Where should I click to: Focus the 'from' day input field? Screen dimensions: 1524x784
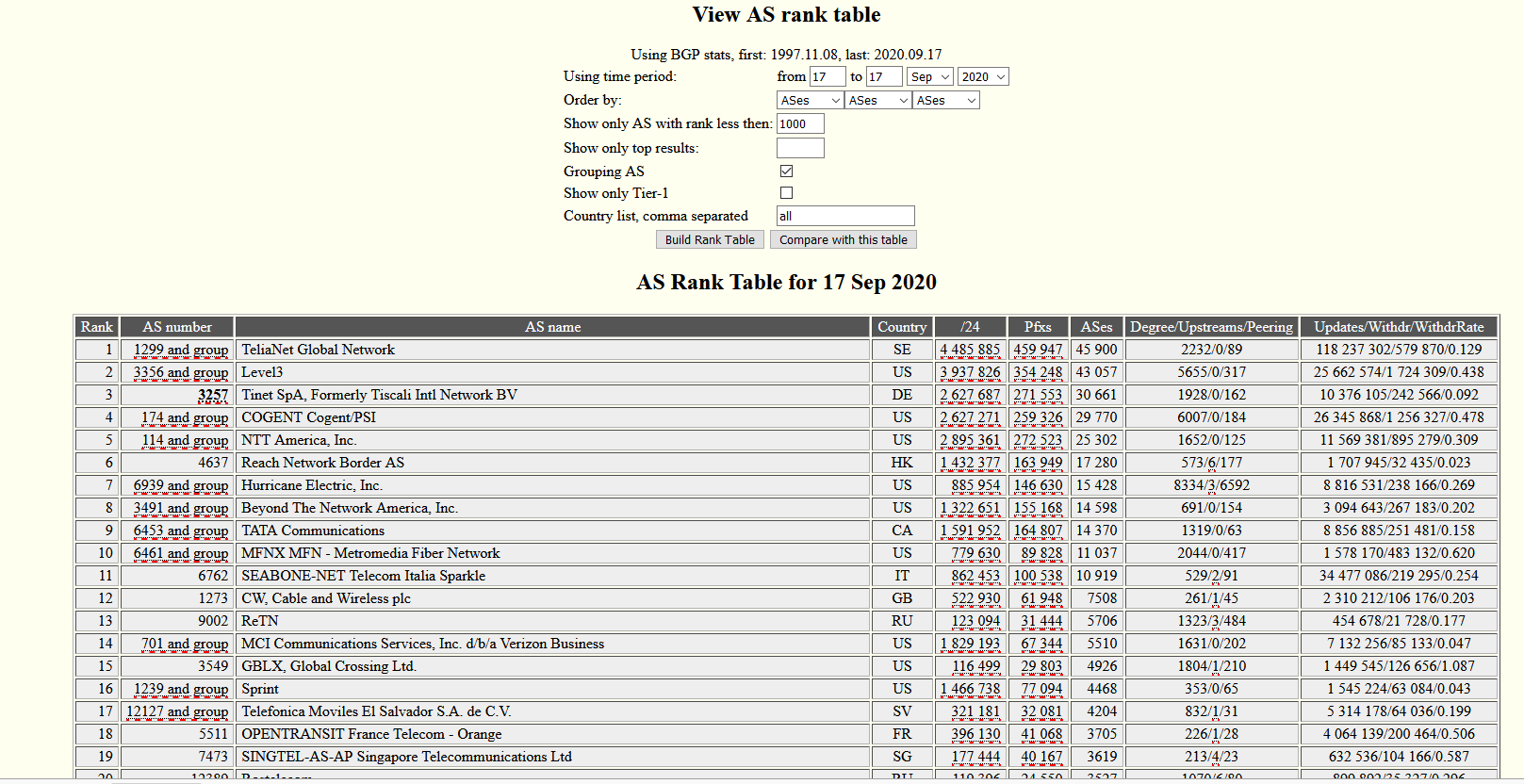click(x=828, y=76)
